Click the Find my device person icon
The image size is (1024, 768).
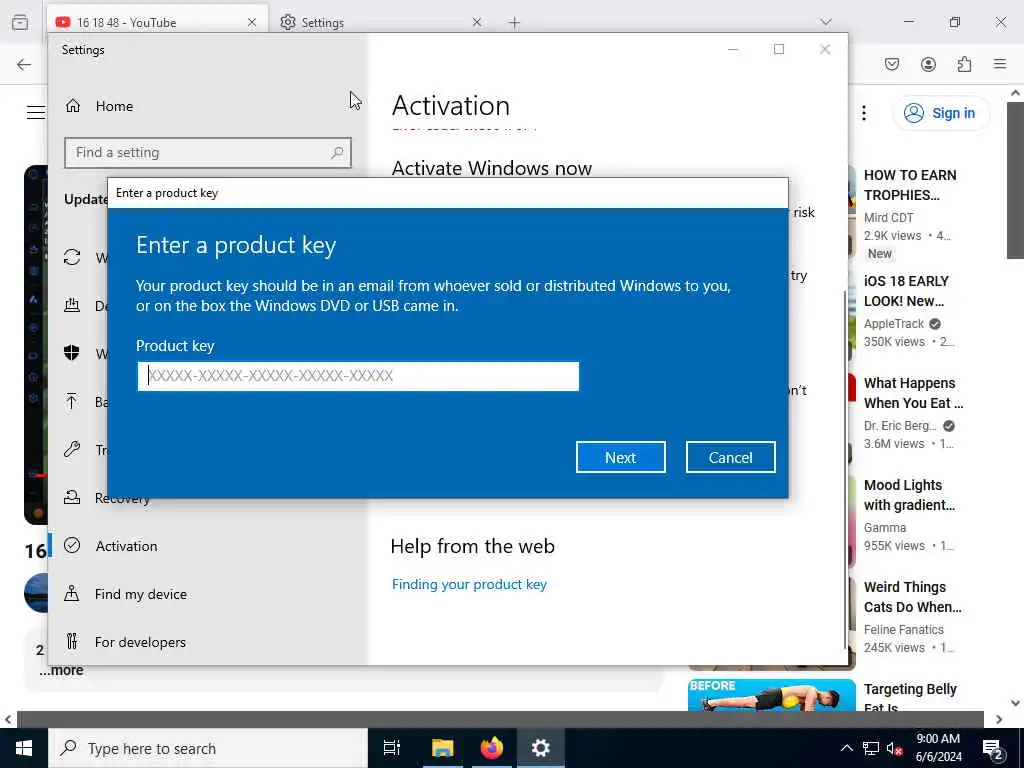point(72,594)
